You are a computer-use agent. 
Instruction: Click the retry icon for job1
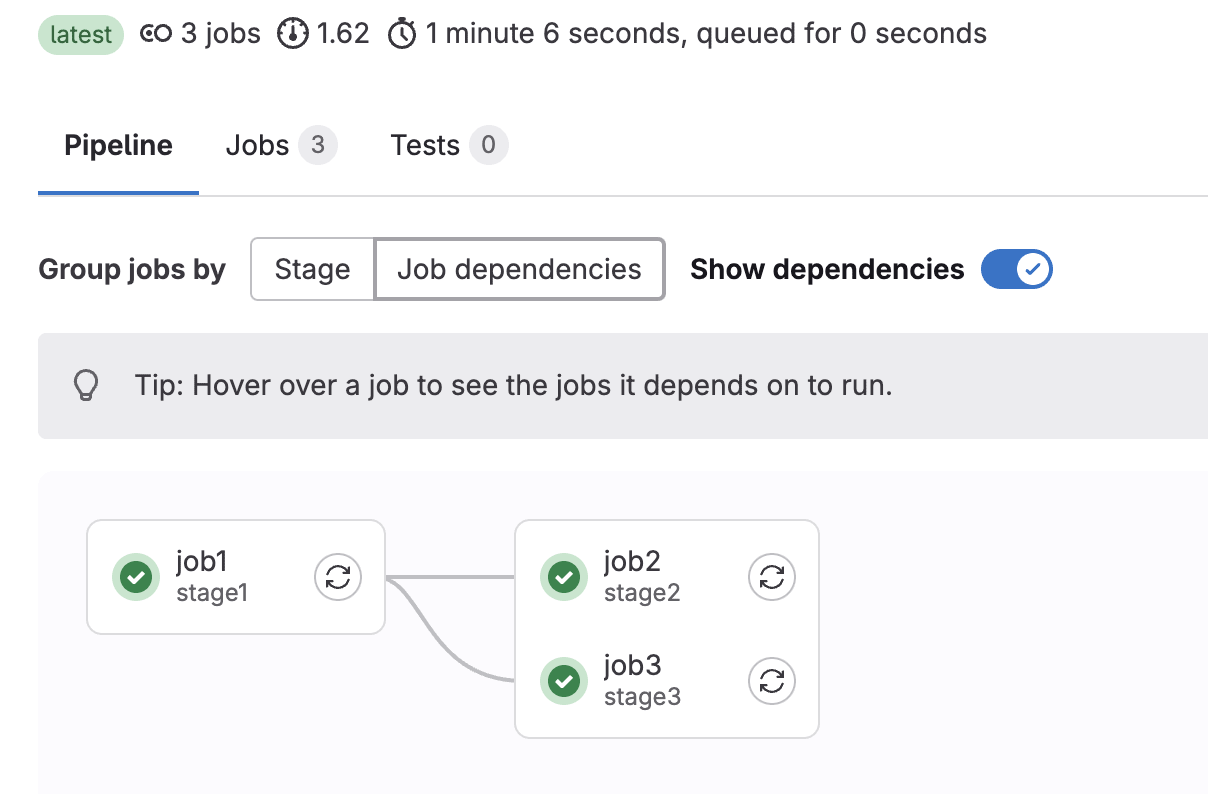[338, 577]
